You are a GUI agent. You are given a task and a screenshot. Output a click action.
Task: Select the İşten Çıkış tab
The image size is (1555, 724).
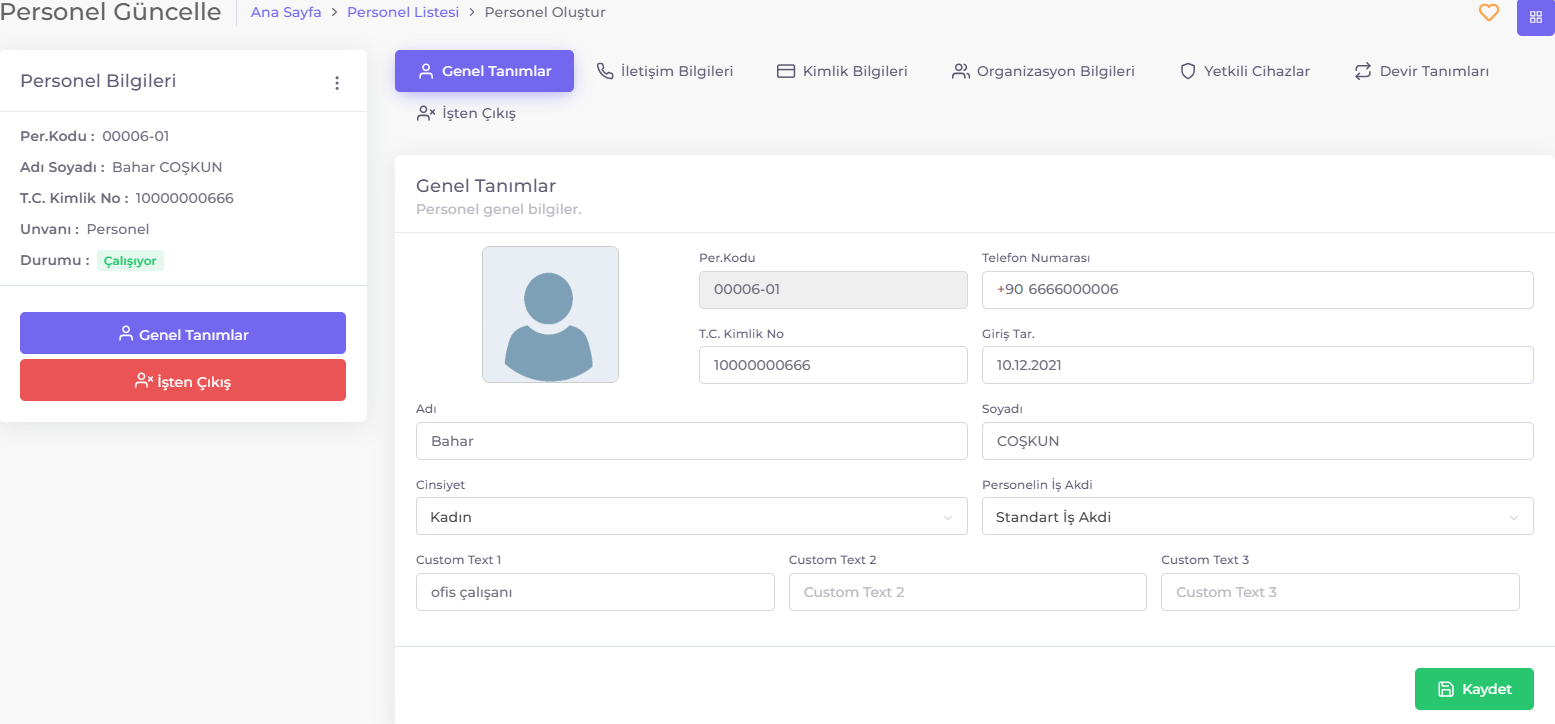(x=466, y=113)
